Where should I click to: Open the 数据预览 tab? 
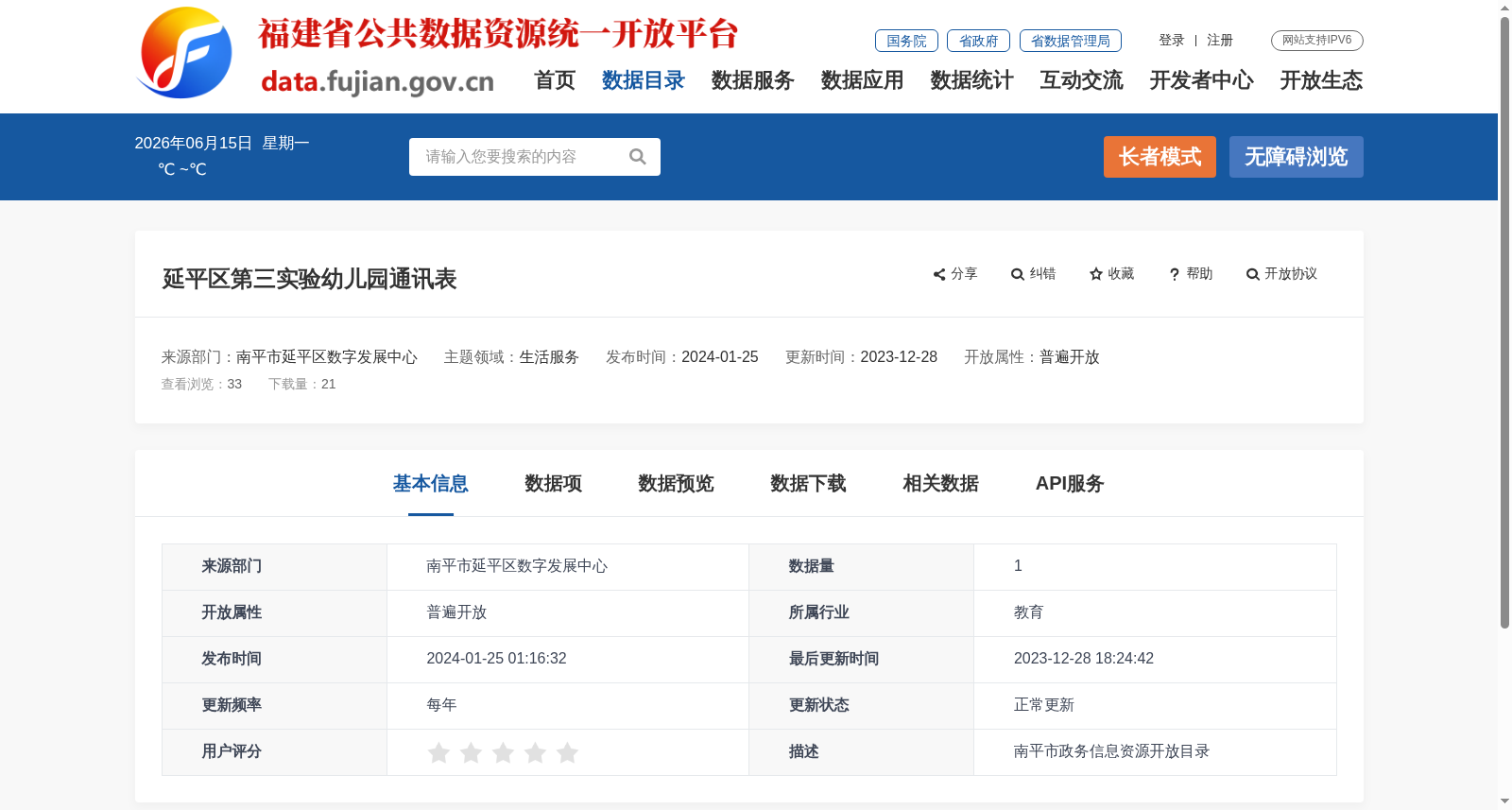click(677, 484)
